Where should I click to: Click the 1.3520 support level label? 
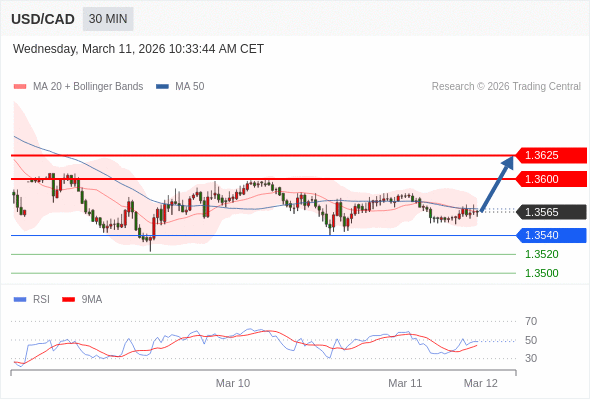pos(542,254)
